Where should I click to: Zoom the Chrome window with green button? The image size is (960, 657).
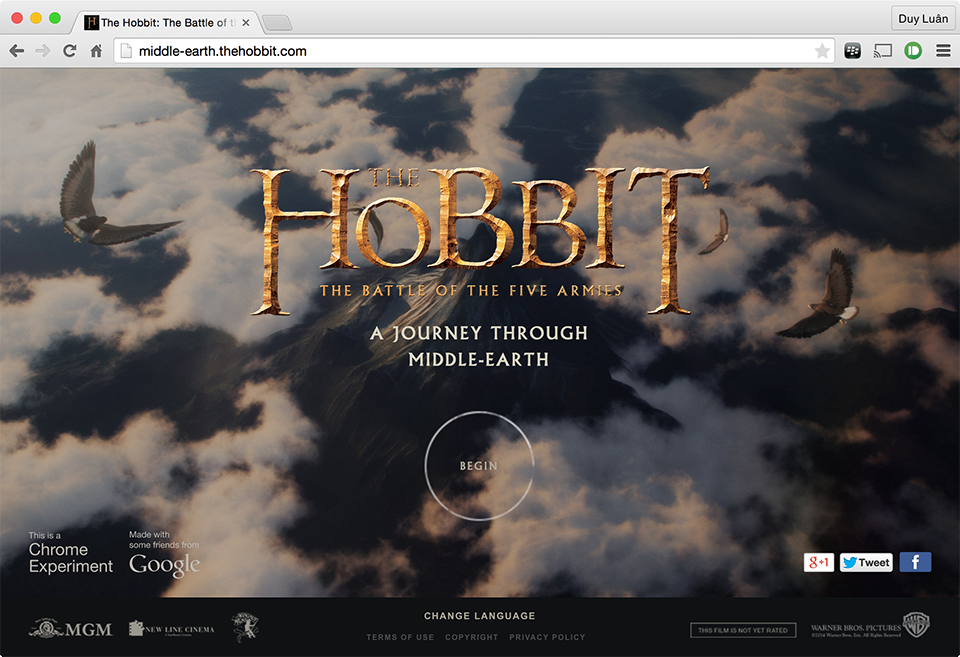(55, 18)
